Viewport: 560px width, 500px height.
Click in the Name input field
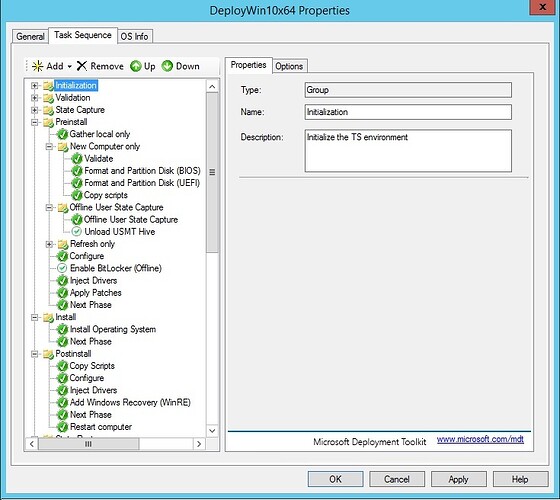408,112
